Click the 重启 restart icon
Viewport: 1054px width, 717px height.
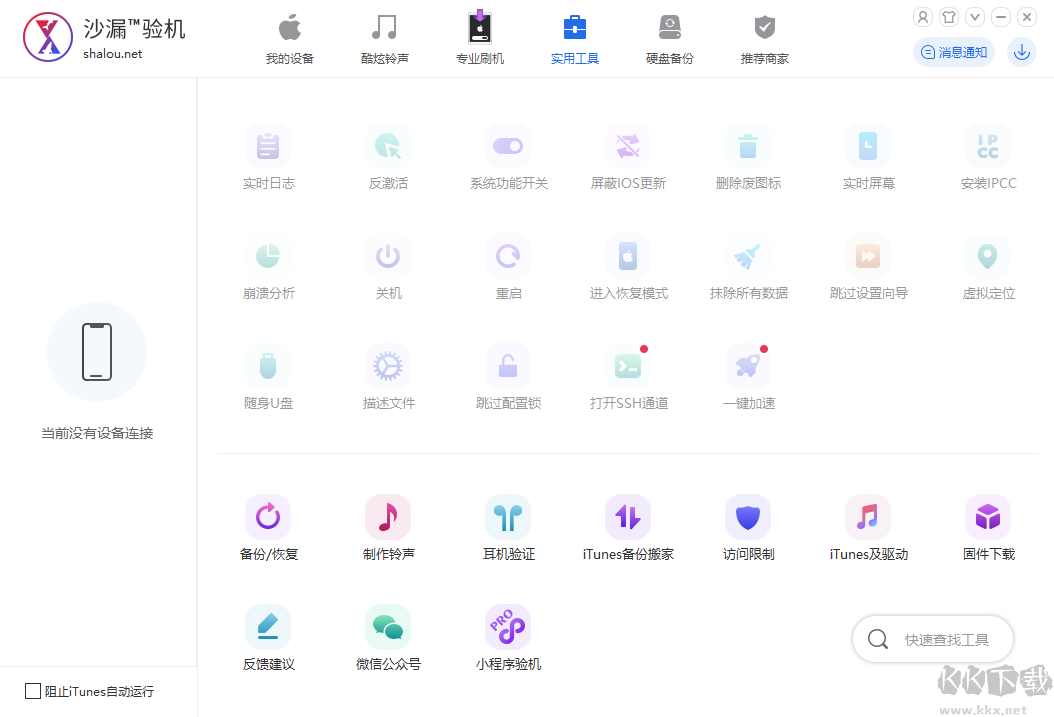[x=508, y=257]
